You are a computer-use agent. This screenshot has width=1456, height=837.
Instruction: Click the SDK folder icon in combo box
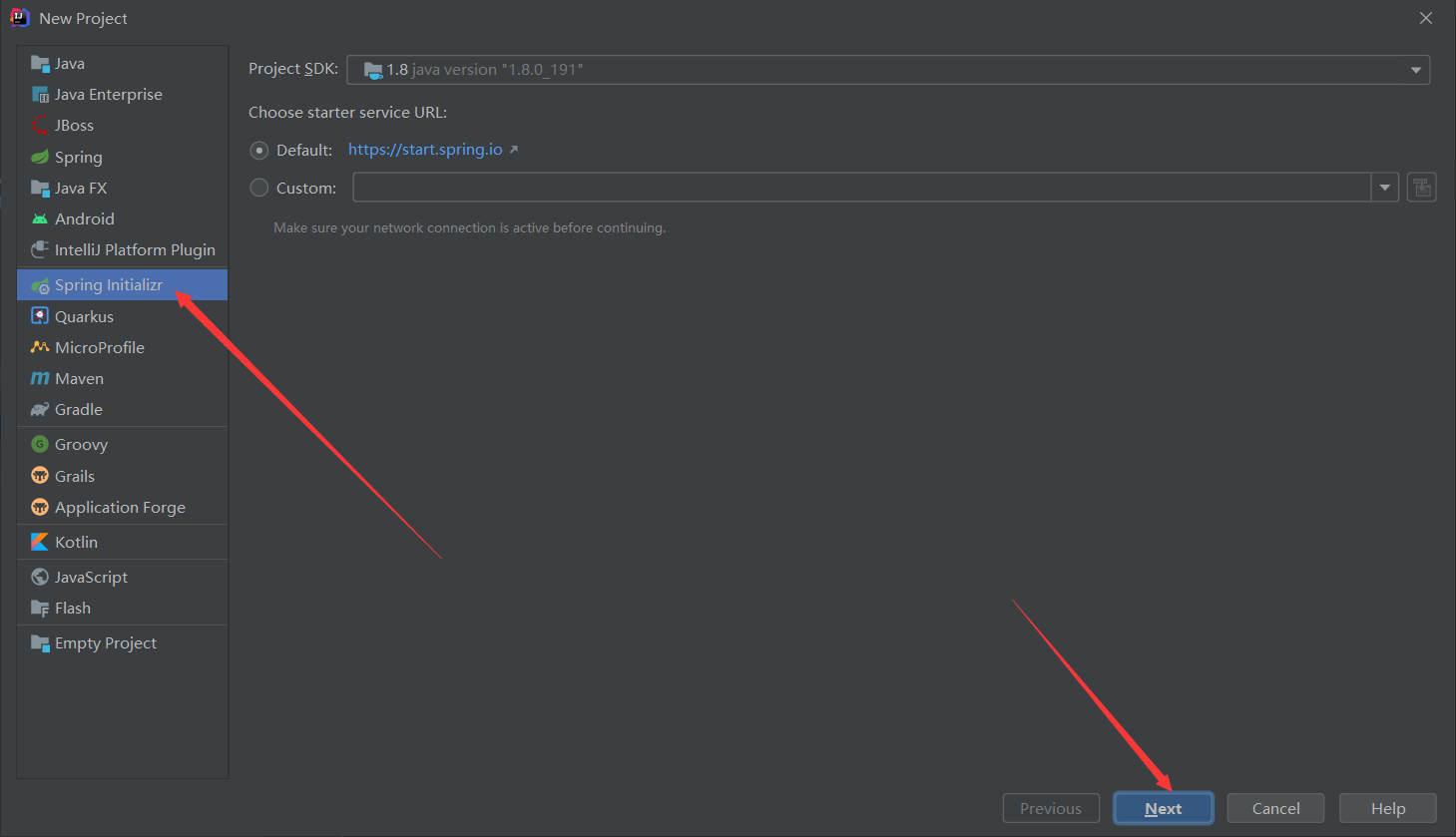373,70
